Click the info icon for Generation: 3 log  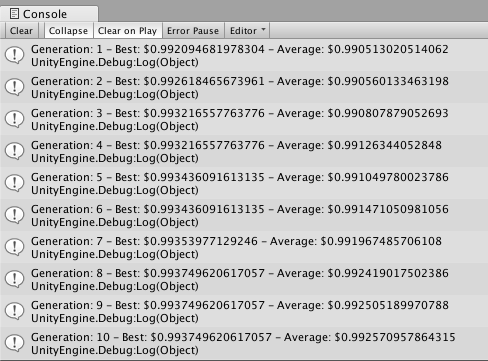click(15, 119)
